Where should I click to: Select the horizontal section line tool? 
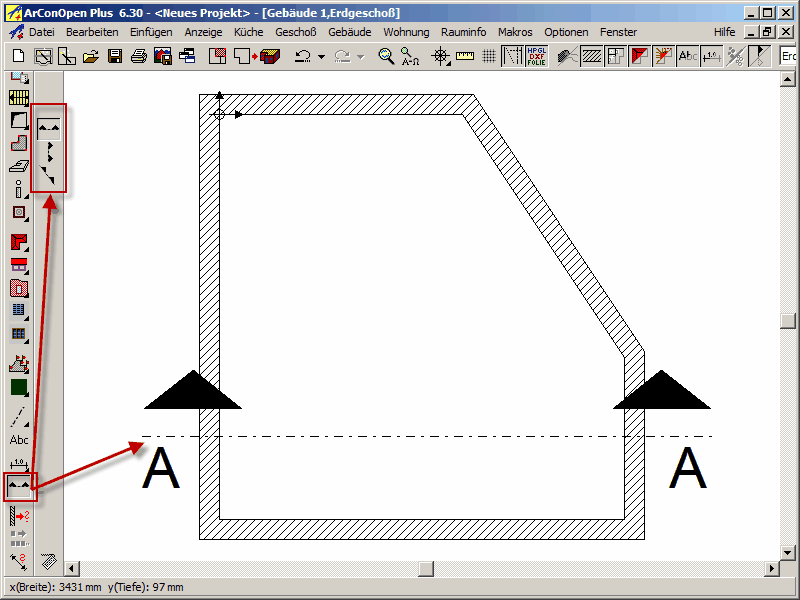coord(49,127)
